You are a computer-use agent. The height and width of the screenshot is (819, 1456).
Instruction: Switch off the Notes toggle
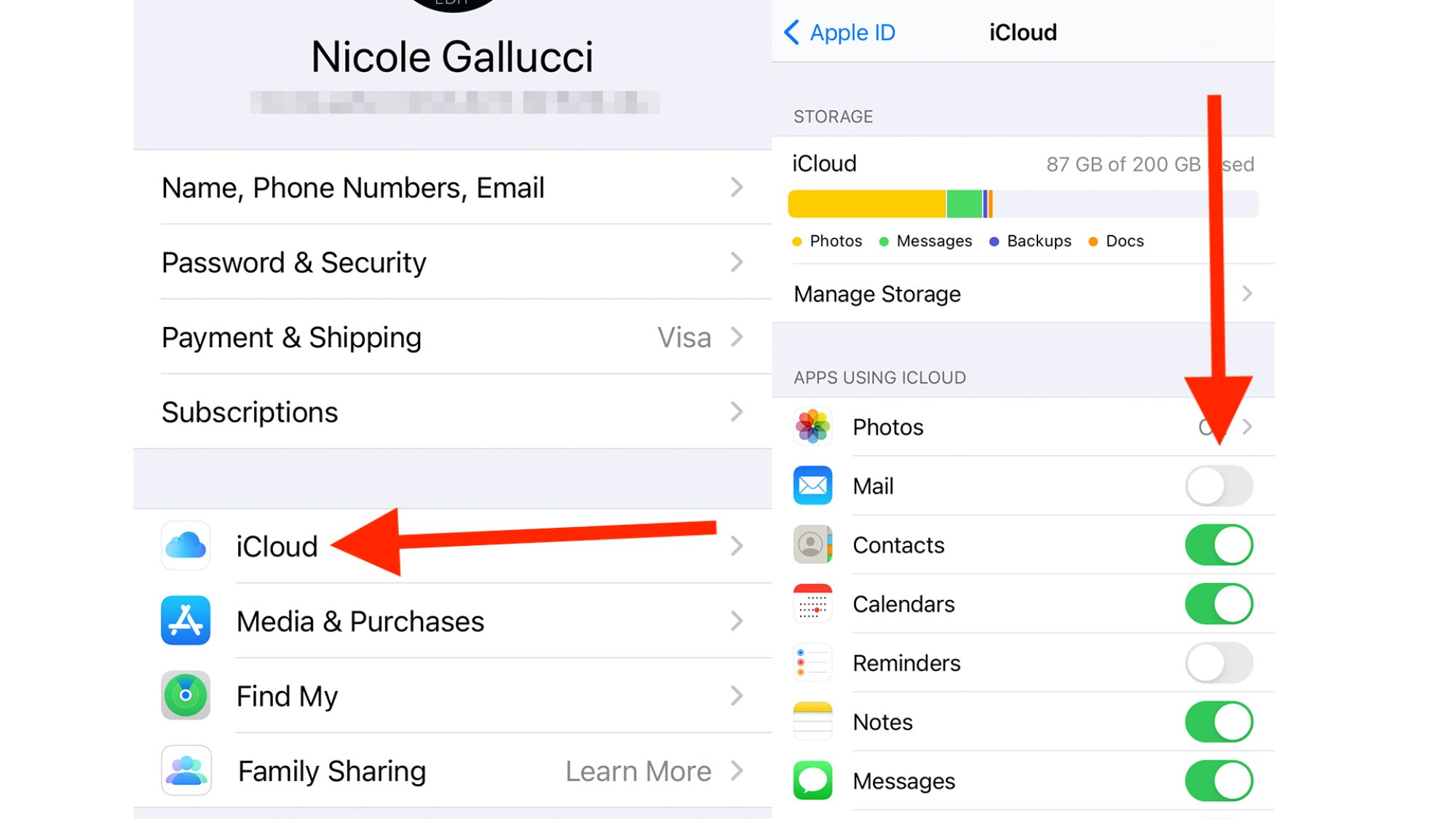tap(1219, 721)
